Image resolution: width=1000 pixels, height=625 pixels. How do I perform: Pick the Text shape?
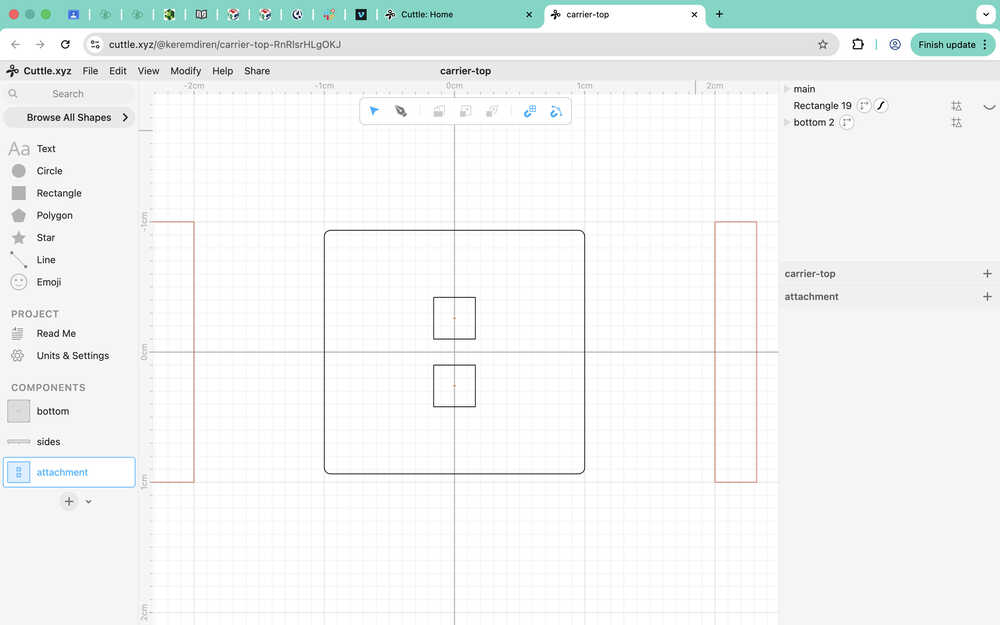pos(46,149)
